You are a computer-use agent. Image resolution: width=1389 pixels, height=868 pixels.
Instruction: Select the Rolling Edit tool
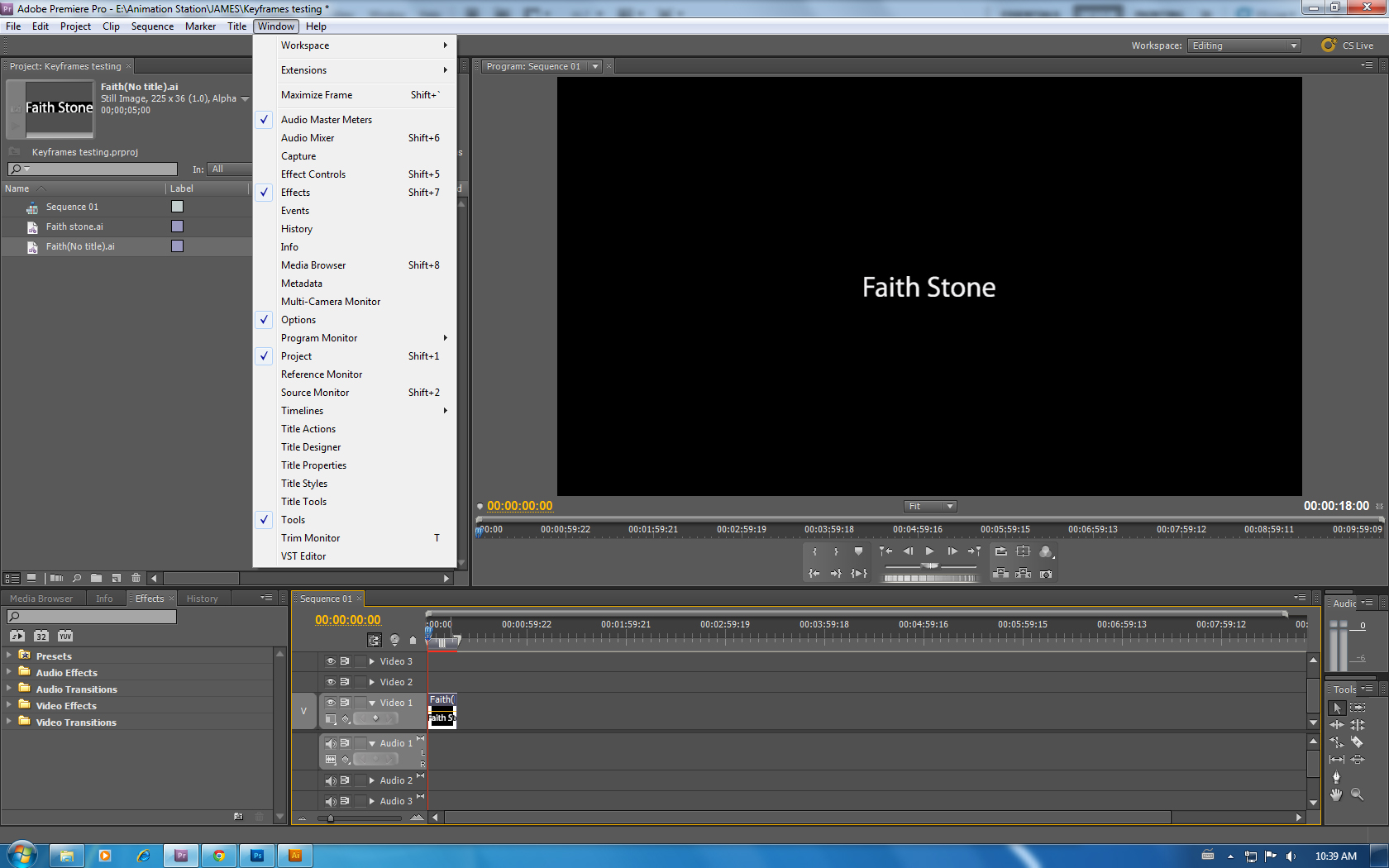click(1358, 725)
